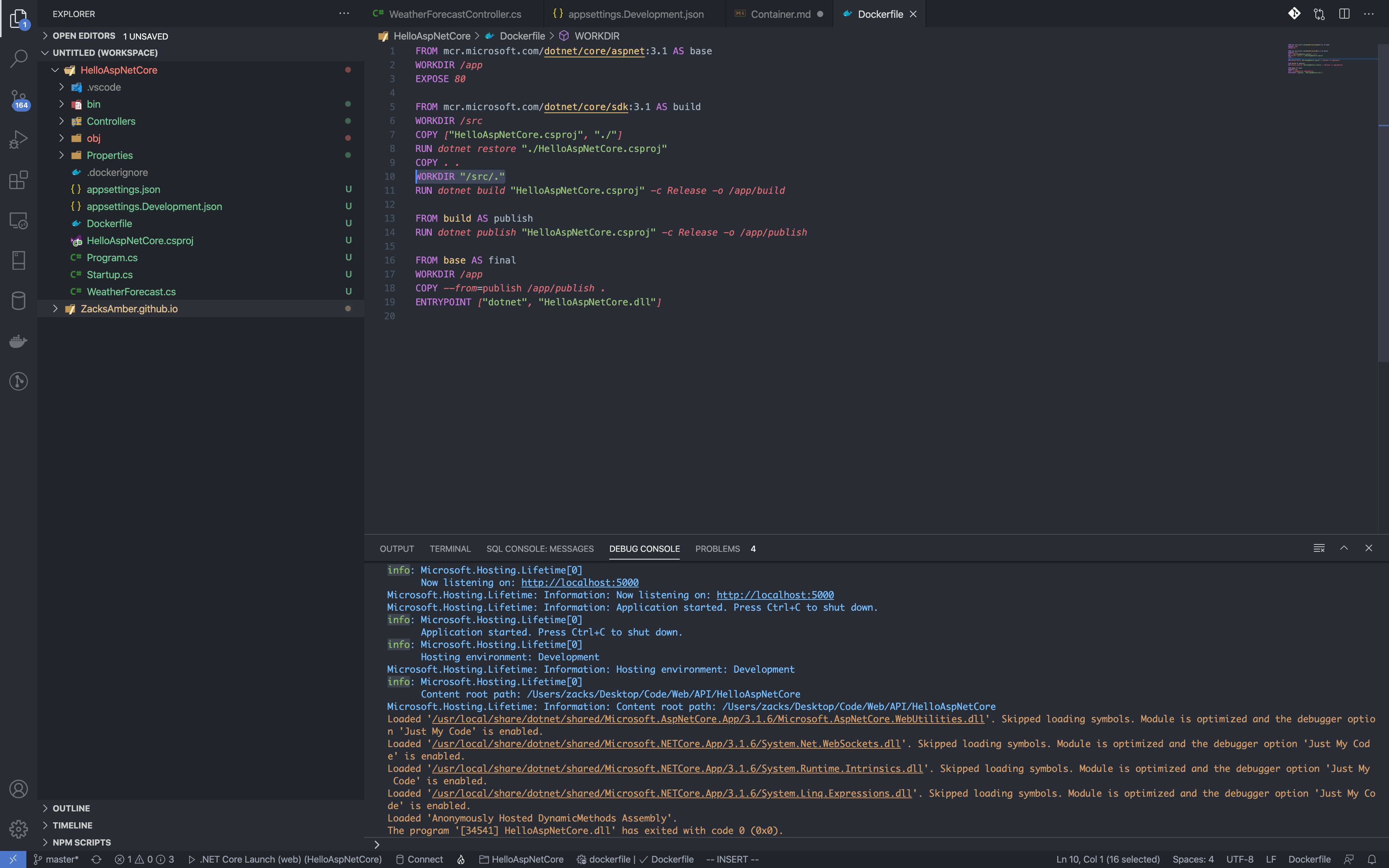Toggle maximize panel size chevron
The width and height of the screenshot is (1389, 868).
point(1344,548)
